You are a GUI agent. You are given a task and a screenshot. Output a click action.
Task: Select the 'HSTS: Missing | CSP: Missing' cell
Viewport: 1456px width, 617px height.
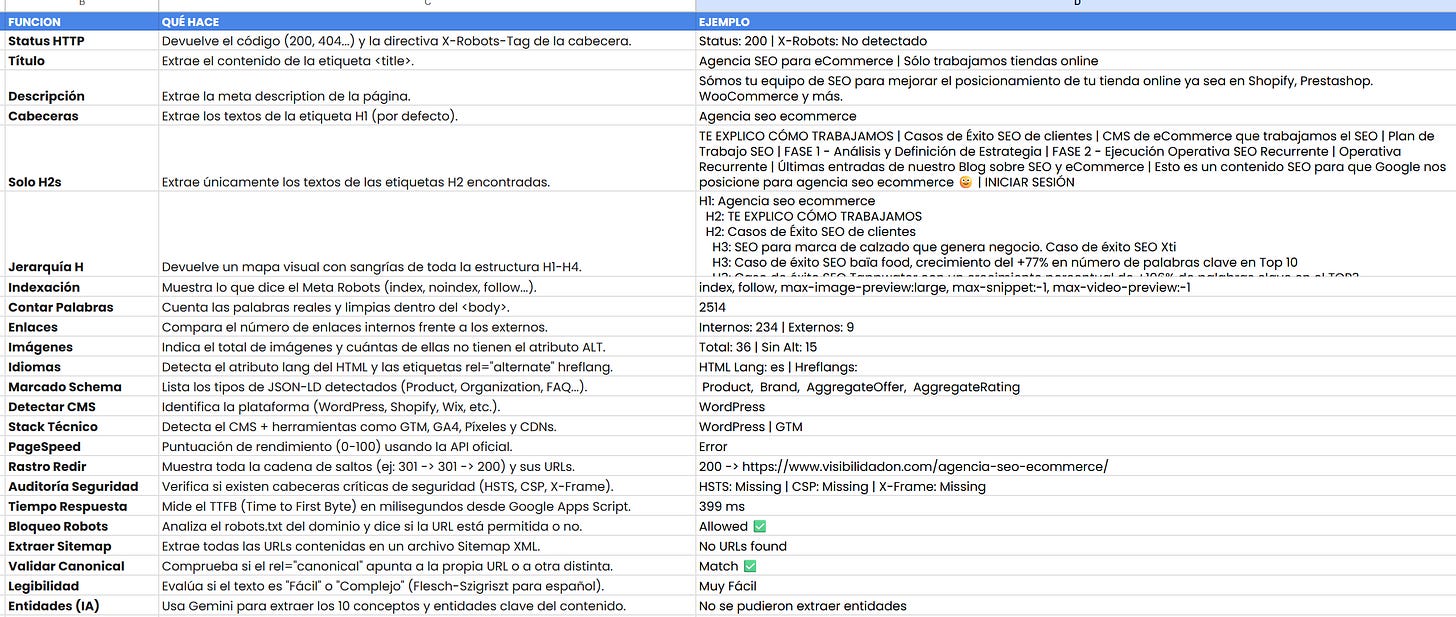click(1075, 487)
